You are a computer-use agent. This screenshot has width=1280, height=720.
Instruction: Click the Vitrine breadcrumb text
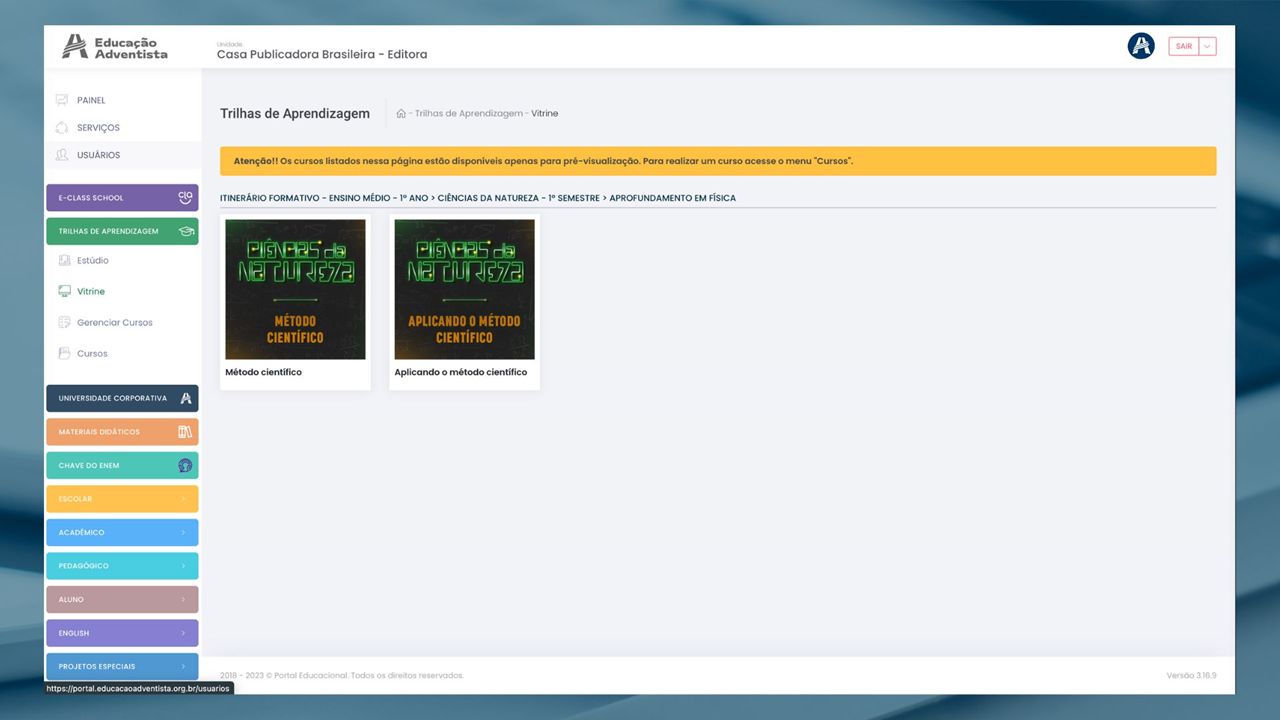point(545,114)
